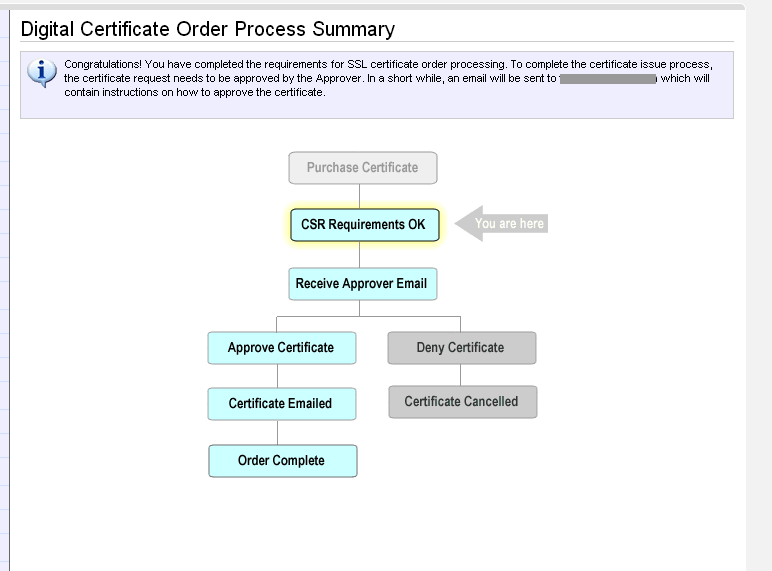Select the highlighted CSR Requirements OK step
772x571 pixels.
[x=365, y=225]
